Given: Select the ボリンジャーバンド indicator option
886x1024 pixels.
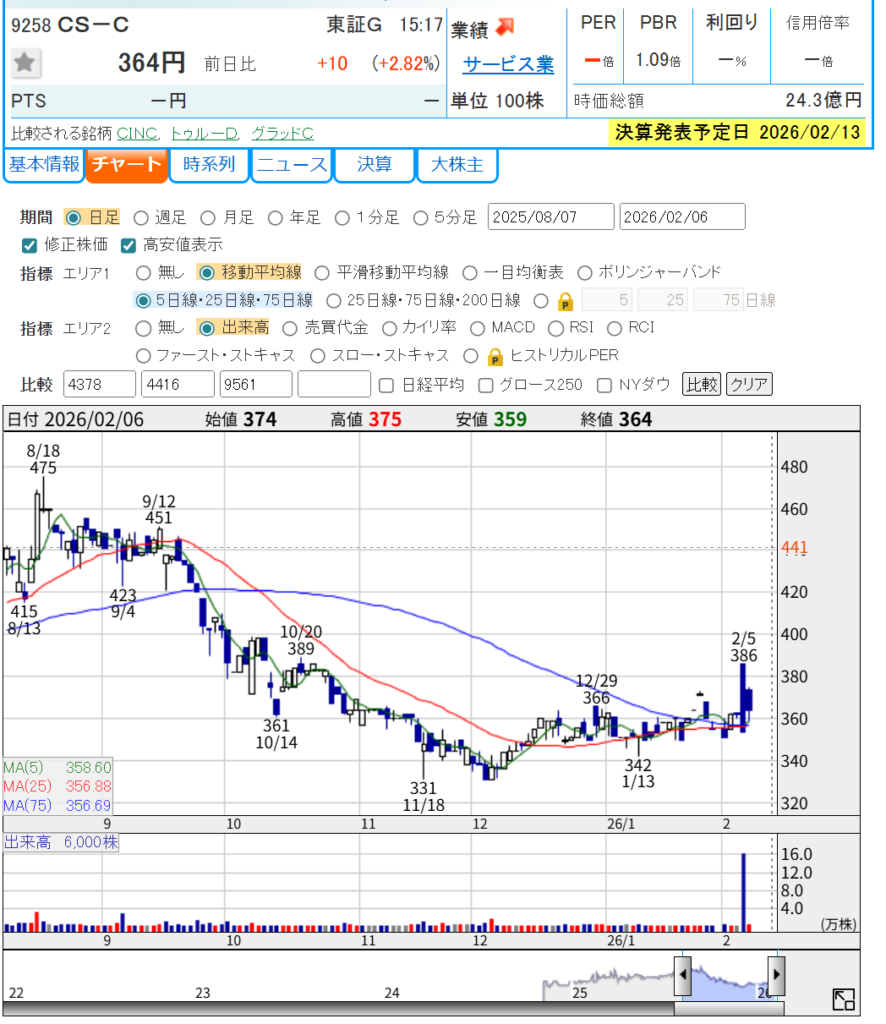Looking at the screenshot, I should (x=585, y=273).
